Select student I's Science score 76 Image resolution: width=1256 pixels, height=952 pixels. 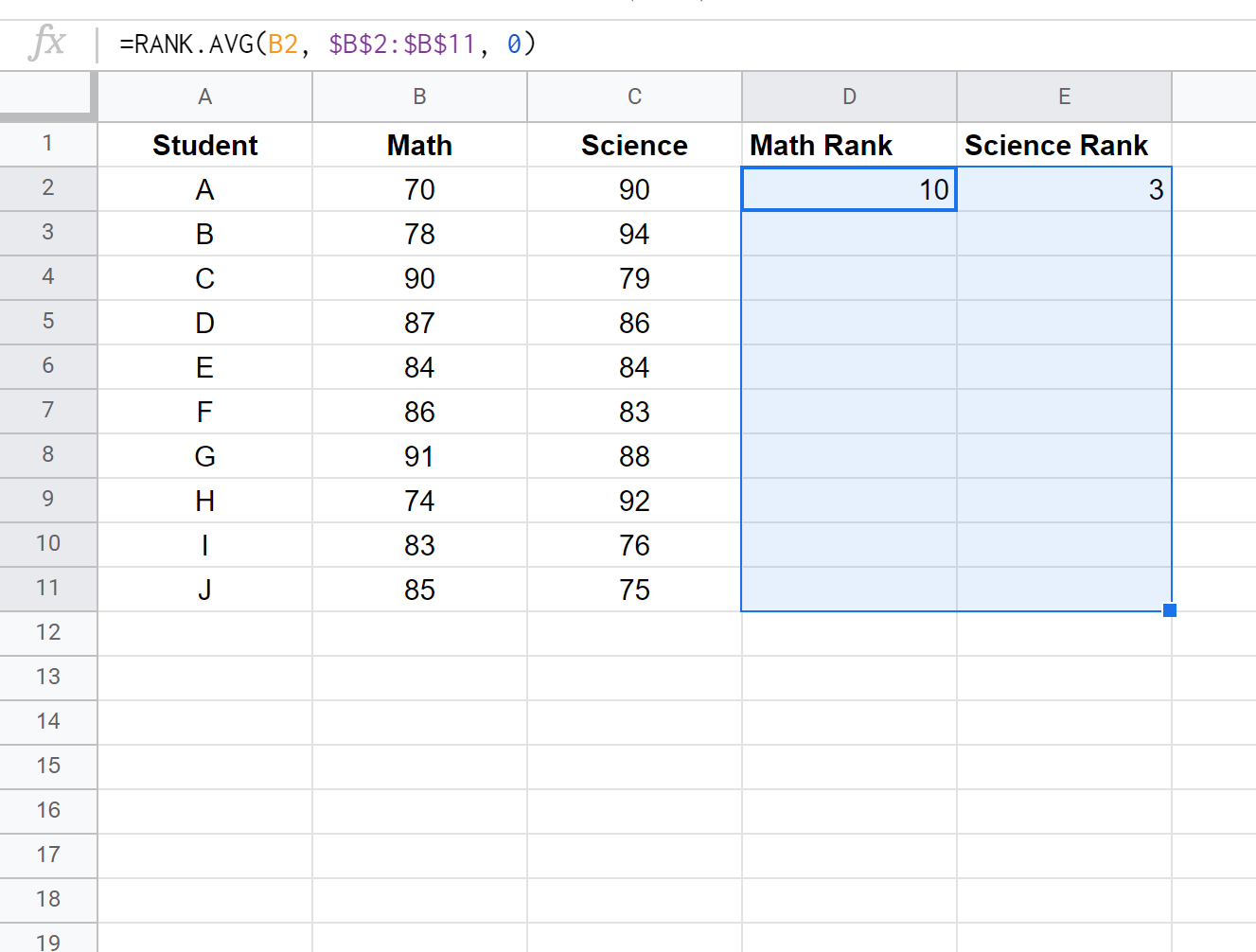click(x=634, y=545)
